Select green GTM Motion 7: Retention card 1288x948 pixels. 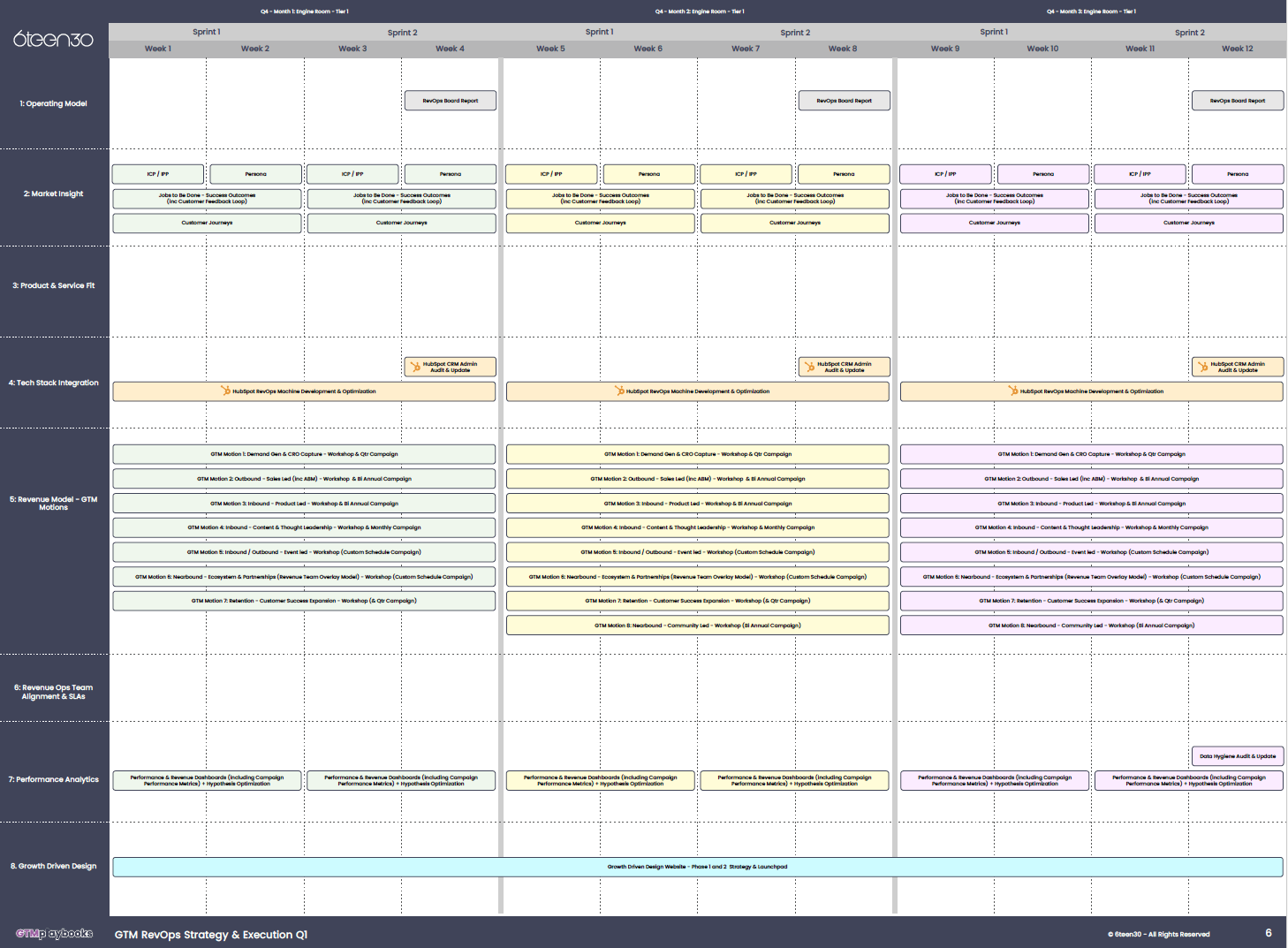(304, 601)
